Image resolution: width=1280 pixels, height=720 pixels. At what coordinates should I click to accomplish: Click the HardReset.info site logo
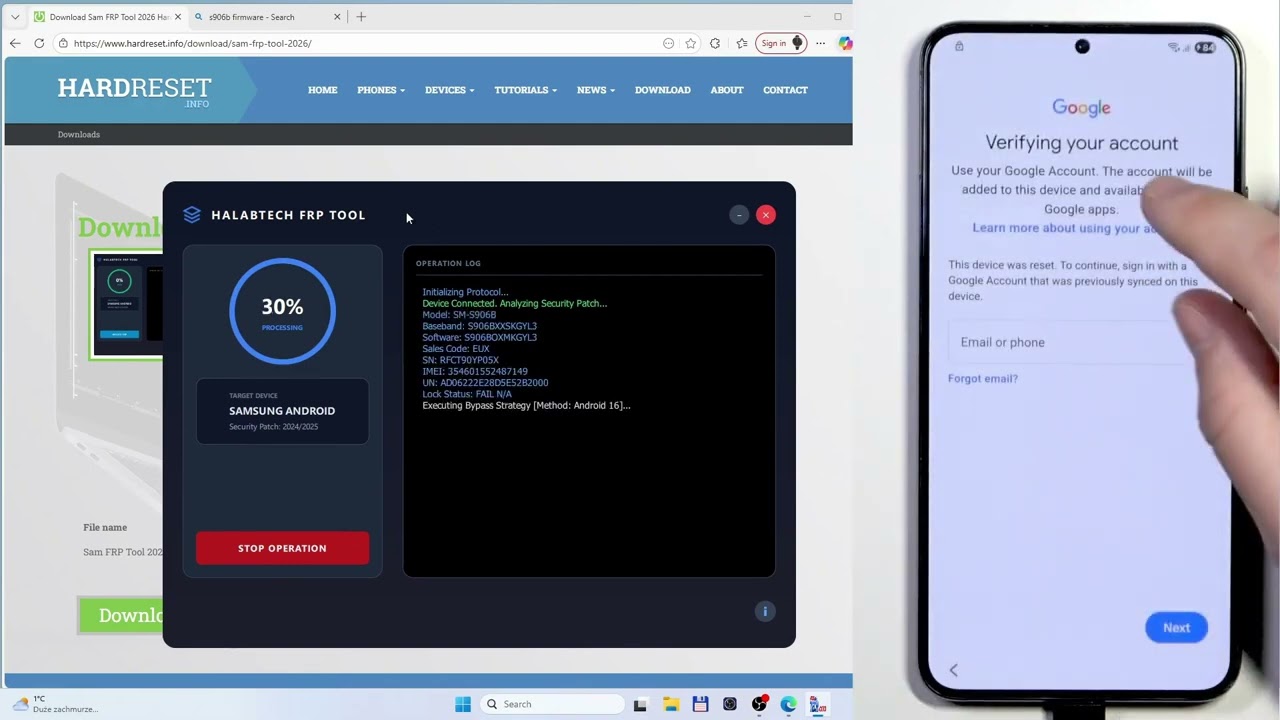134,90
